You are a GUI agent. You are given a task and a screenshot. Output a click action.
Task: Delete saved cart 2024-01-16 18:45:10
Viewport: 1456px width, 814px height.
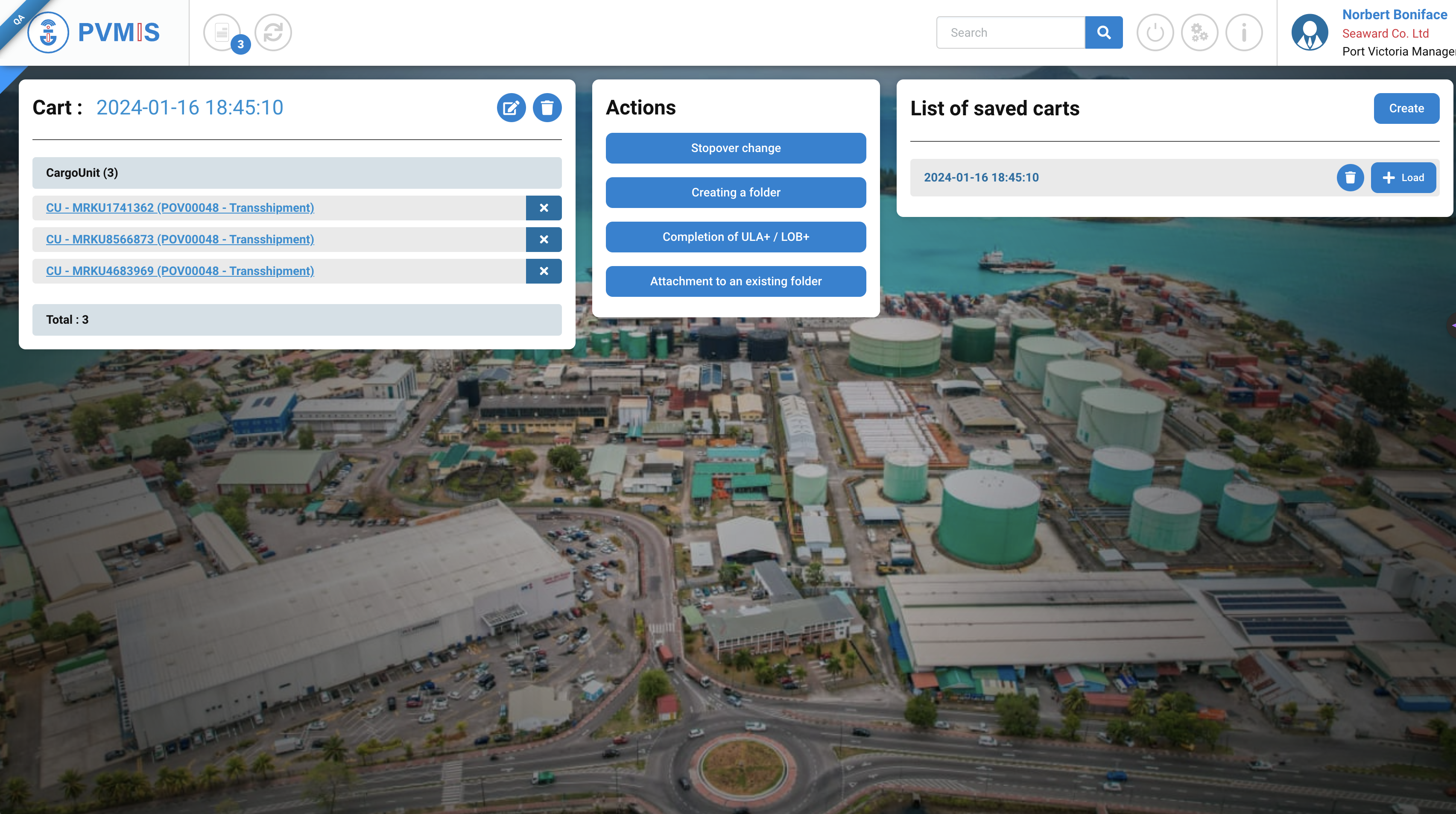[x=1350, y=178]
